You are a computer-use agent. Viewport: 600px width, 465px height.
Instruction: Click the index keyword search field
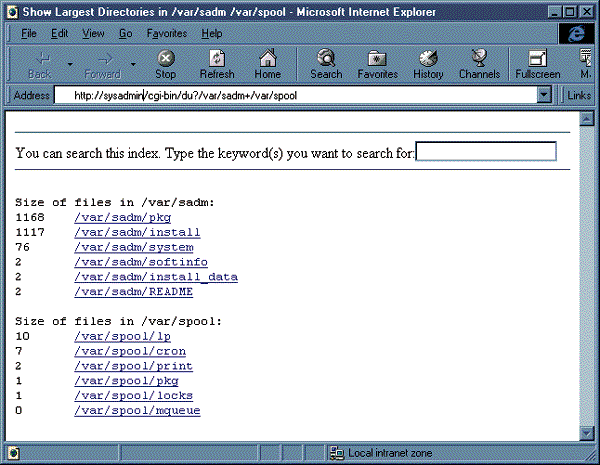[486, 152]
